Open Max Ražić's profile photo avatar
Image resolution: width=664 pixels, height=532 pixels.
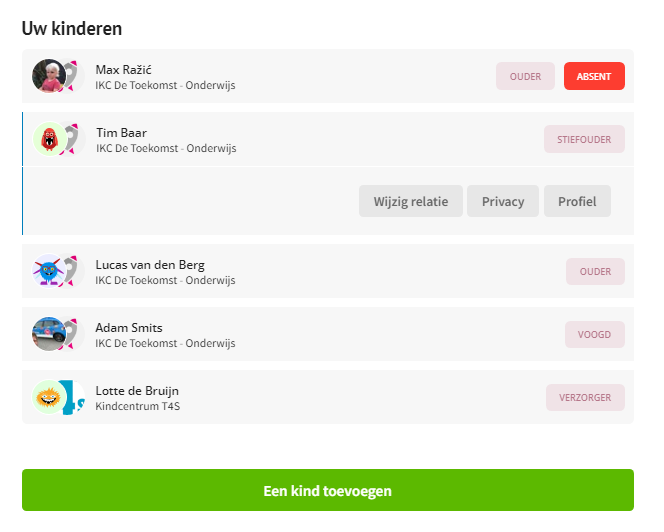point(49,76)
